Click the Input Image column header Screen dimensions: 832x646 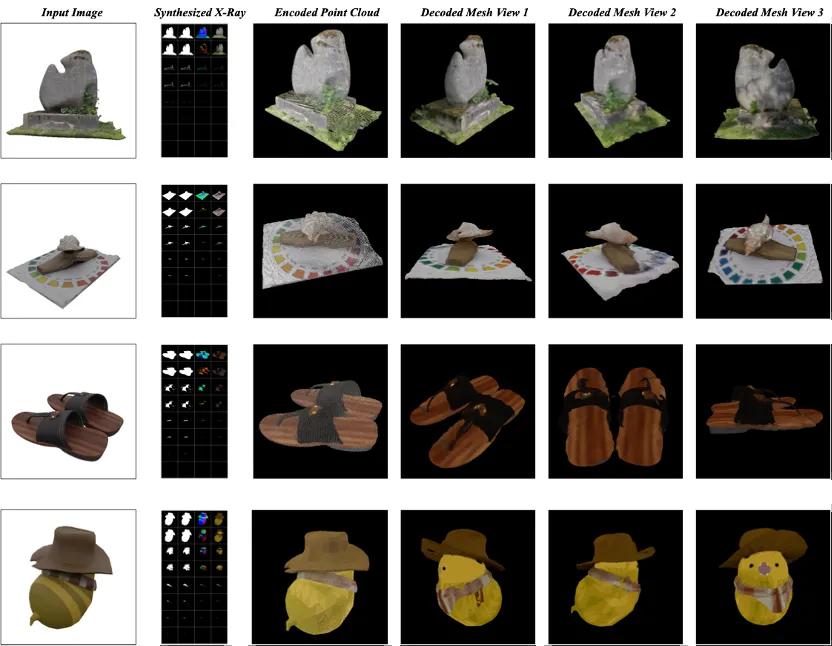66,12
